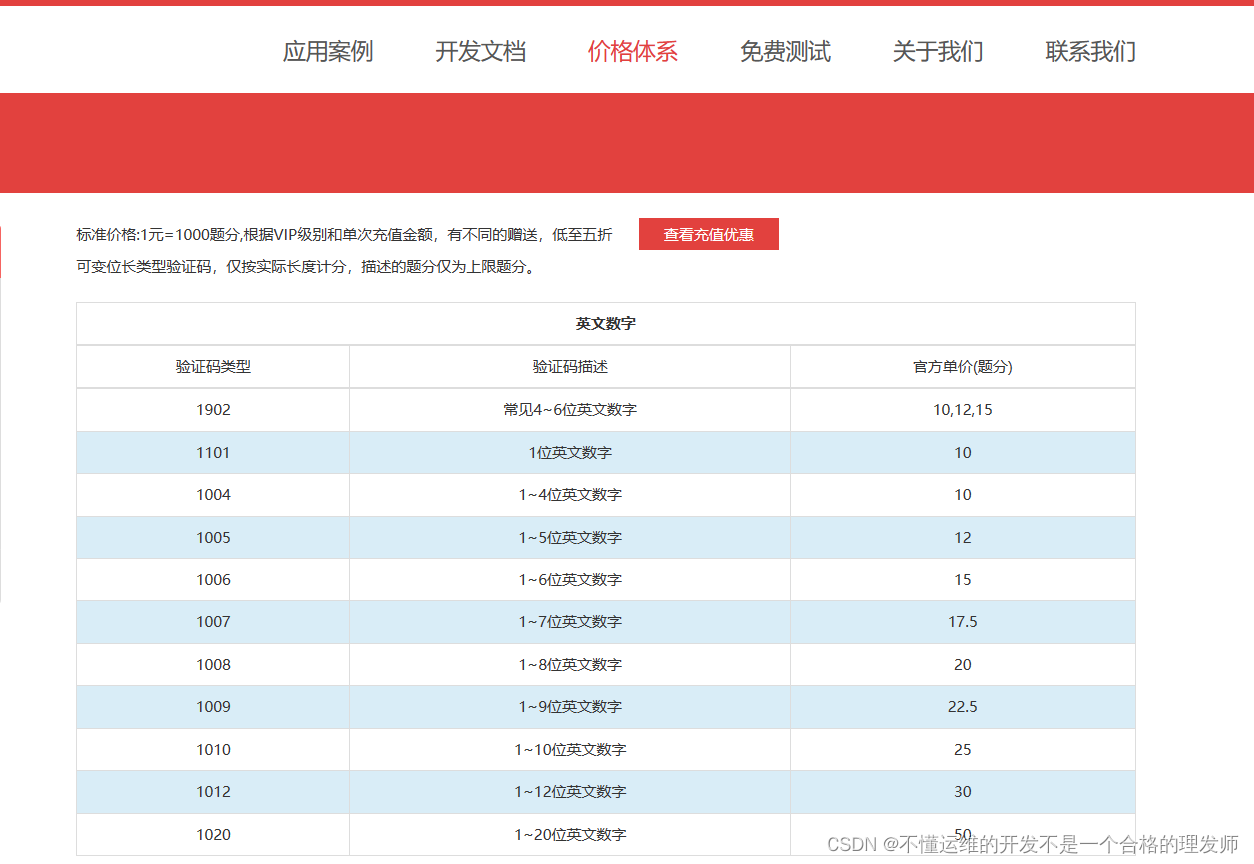Screen dimensions: 1254x864
Task: Click the price cell 10,12,15
Action: click(x=963, y=410)
